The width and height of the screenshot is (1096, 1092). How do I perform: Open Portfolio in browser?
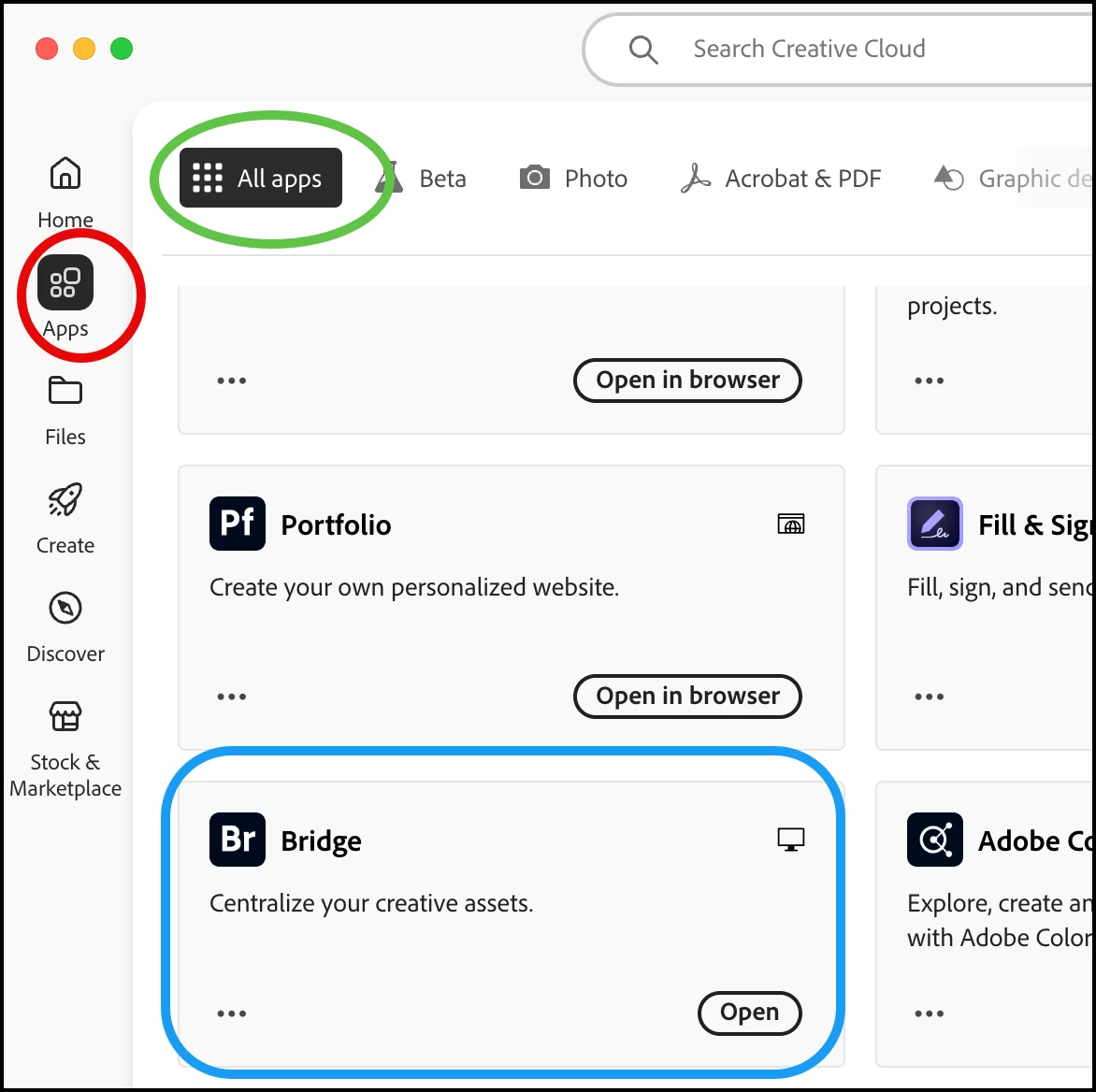687,696
